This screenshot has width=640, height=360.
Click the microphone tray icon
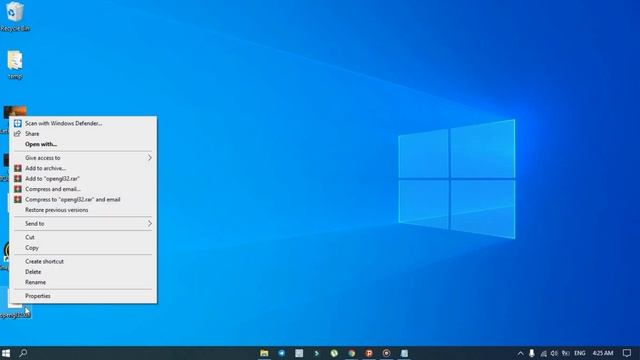[x=531, y=353]
